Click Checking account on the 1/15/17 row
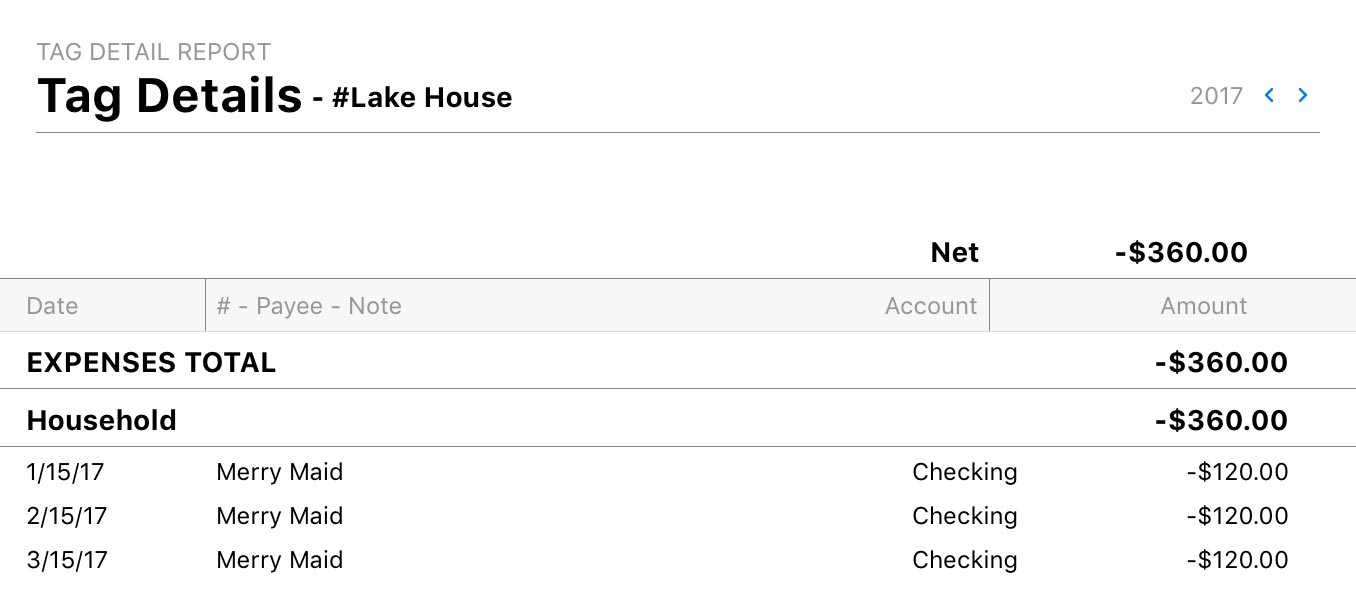Image resolution: width=1356 pixels, height=614 pixels. tap(964, 472)
